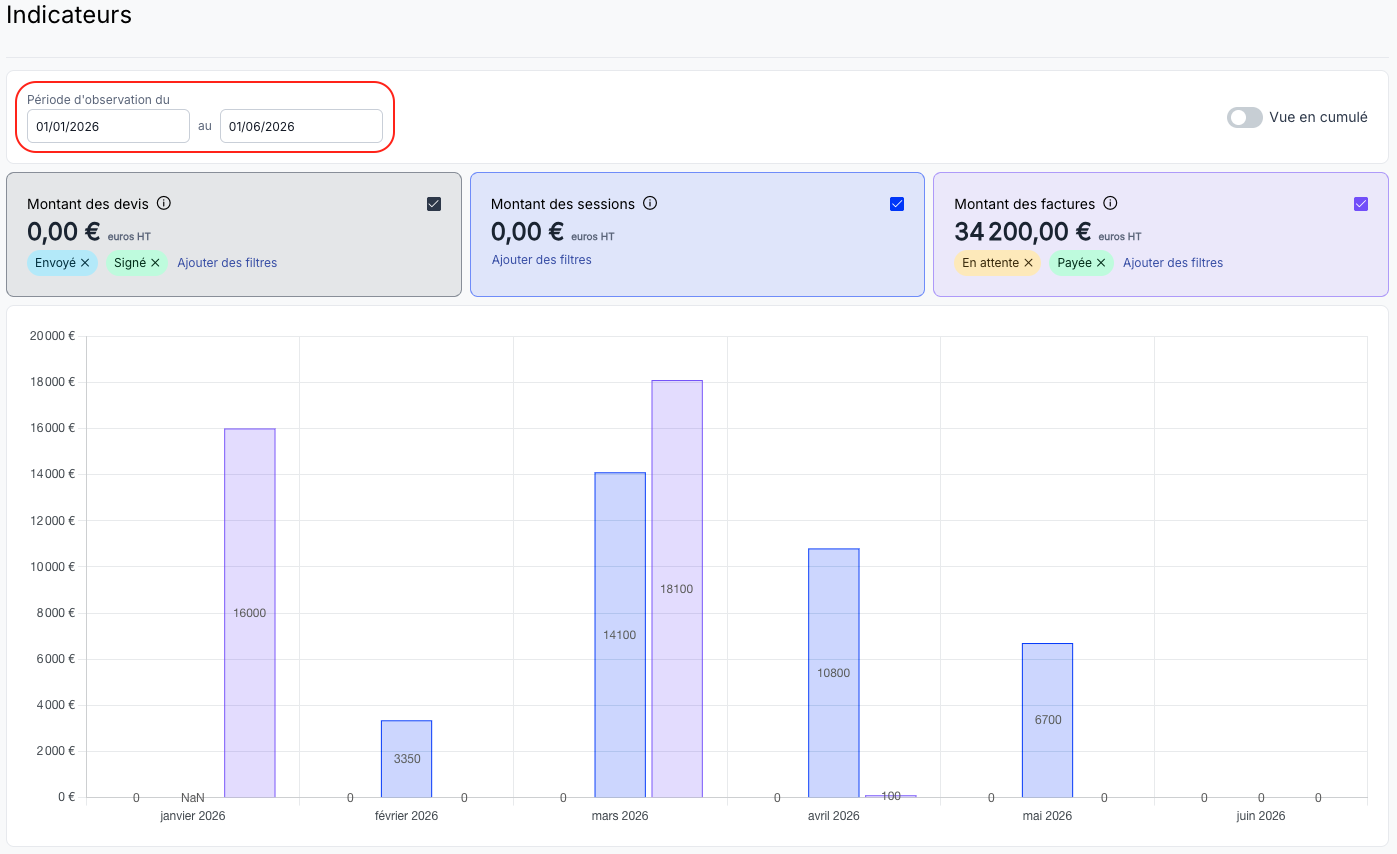This screenshot has height=854, width=1397.
Task: Click the 6700 bar for mai 2026
Action: pos(1048,720)
